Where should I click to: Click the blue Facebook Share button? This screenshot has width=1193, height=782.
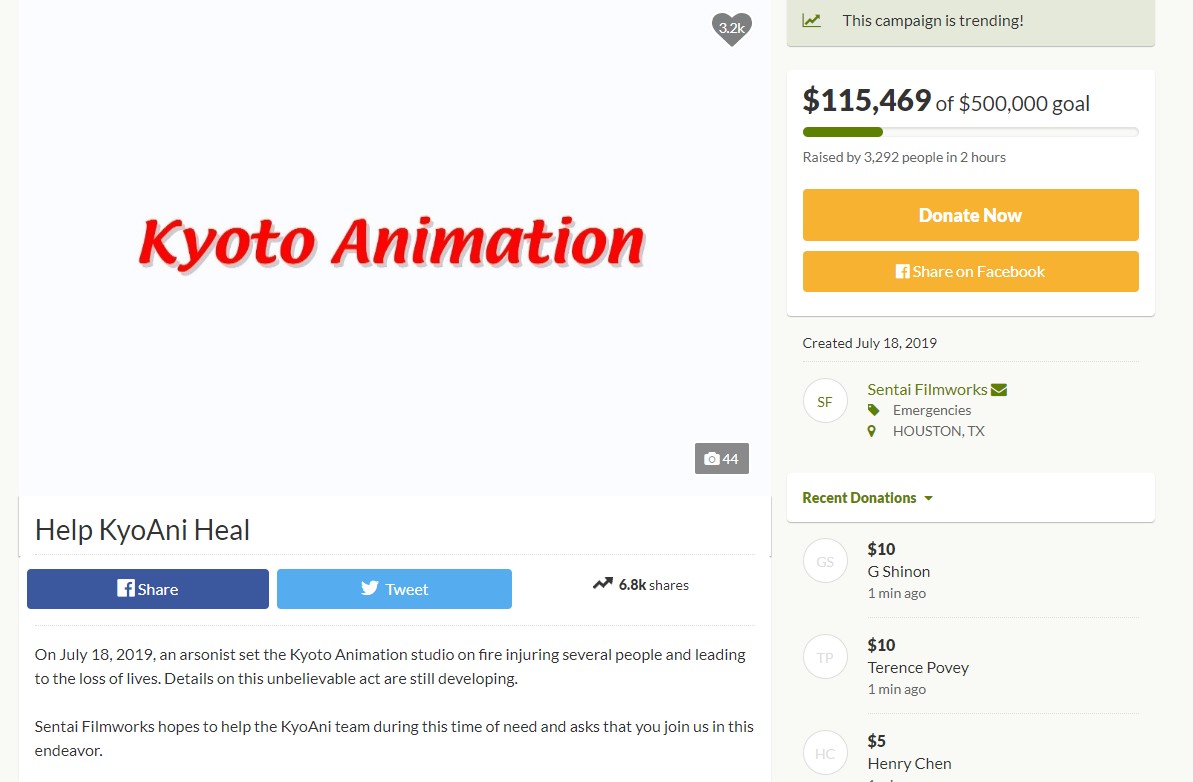[x=148, y=589]
